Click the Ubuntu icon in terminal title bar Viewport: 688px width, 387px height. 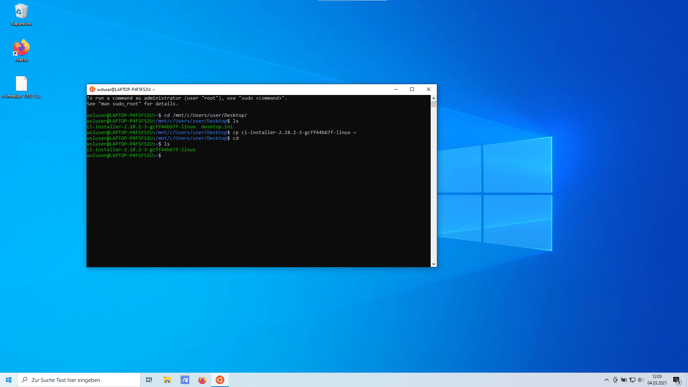click(92, 89)
